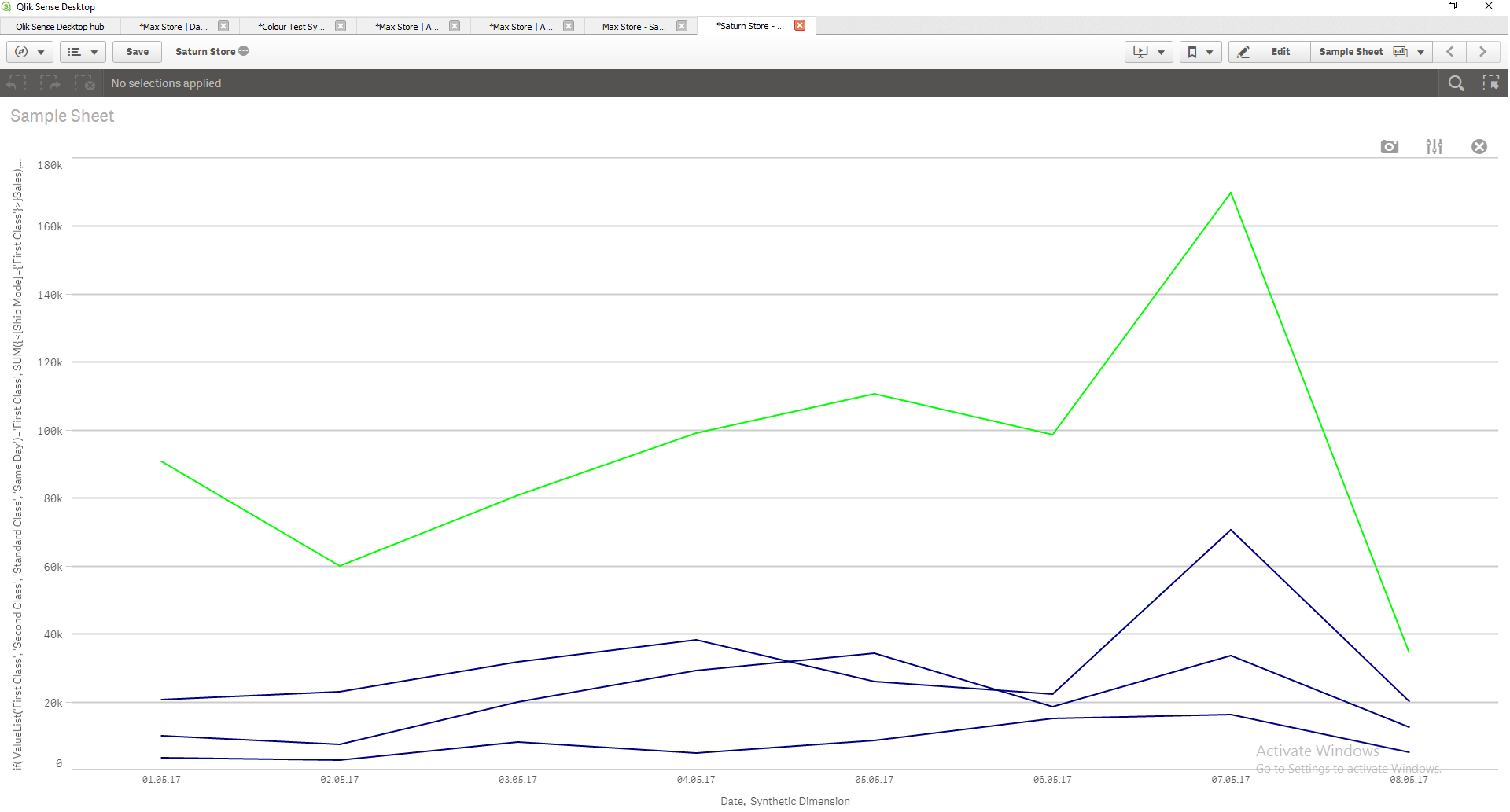1510x812 pixels.
Task: Step back in selections
Action: point(17,83)
